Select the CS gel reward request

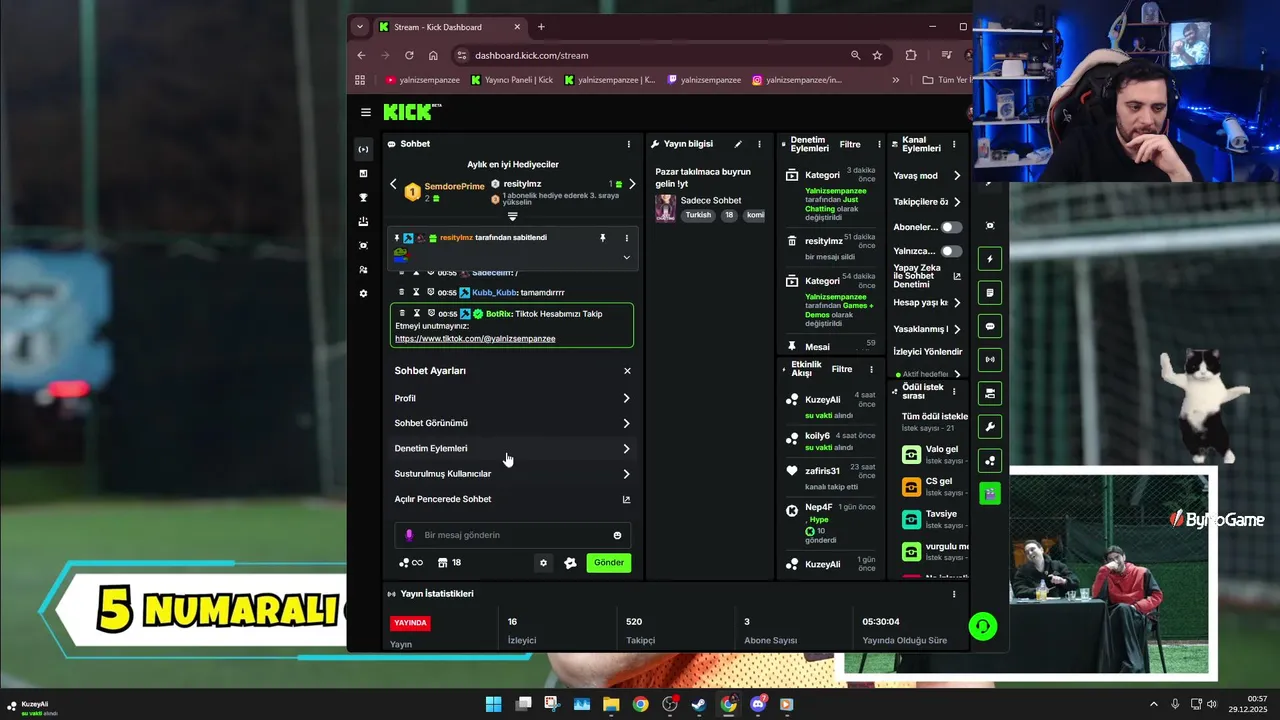(934, 487)
